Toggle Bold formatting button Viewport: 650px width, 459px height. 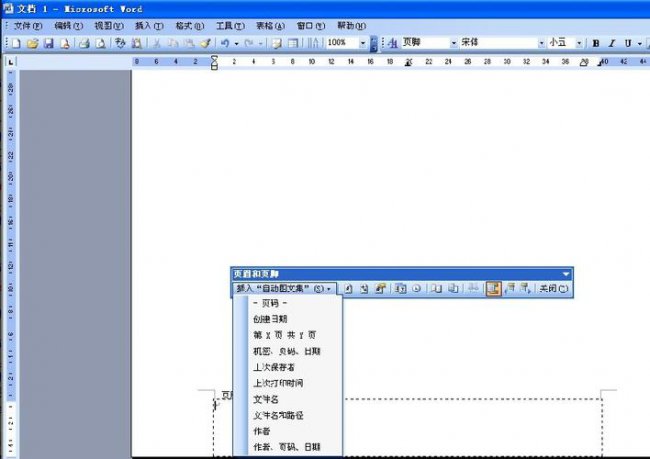596,44
